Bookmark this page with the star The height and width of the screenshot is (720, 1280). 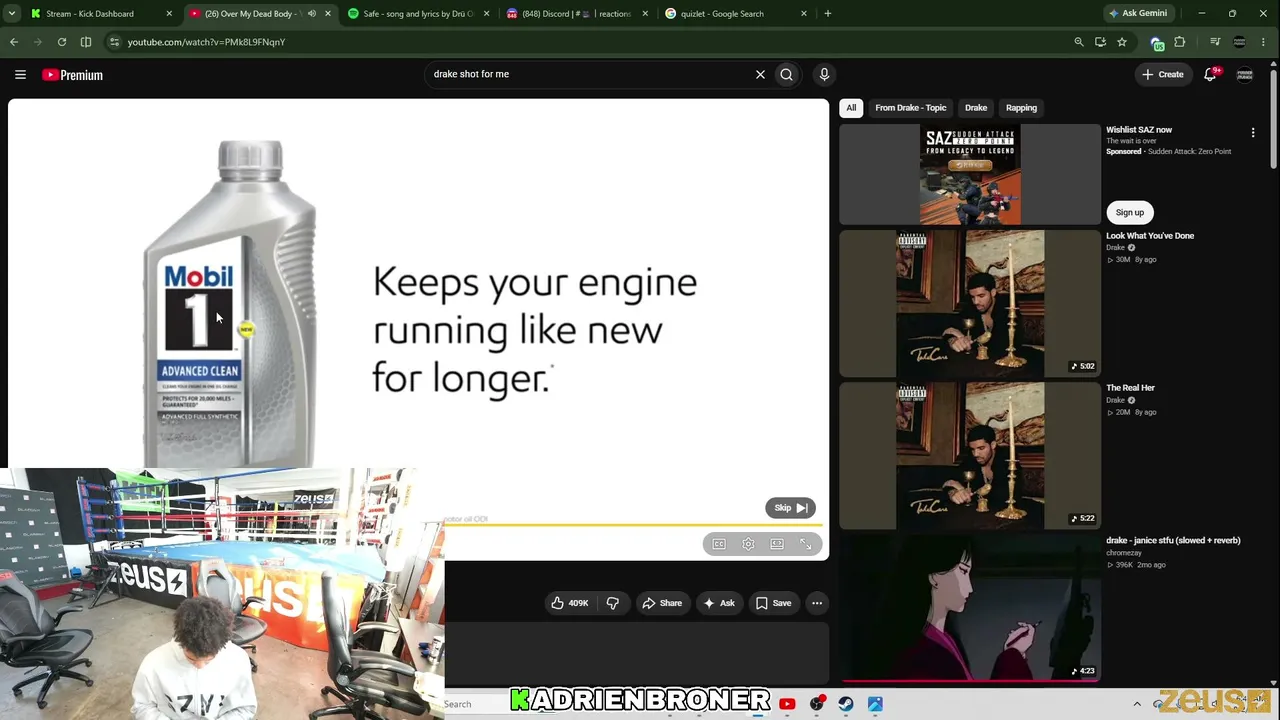(x=1122, y=42)
